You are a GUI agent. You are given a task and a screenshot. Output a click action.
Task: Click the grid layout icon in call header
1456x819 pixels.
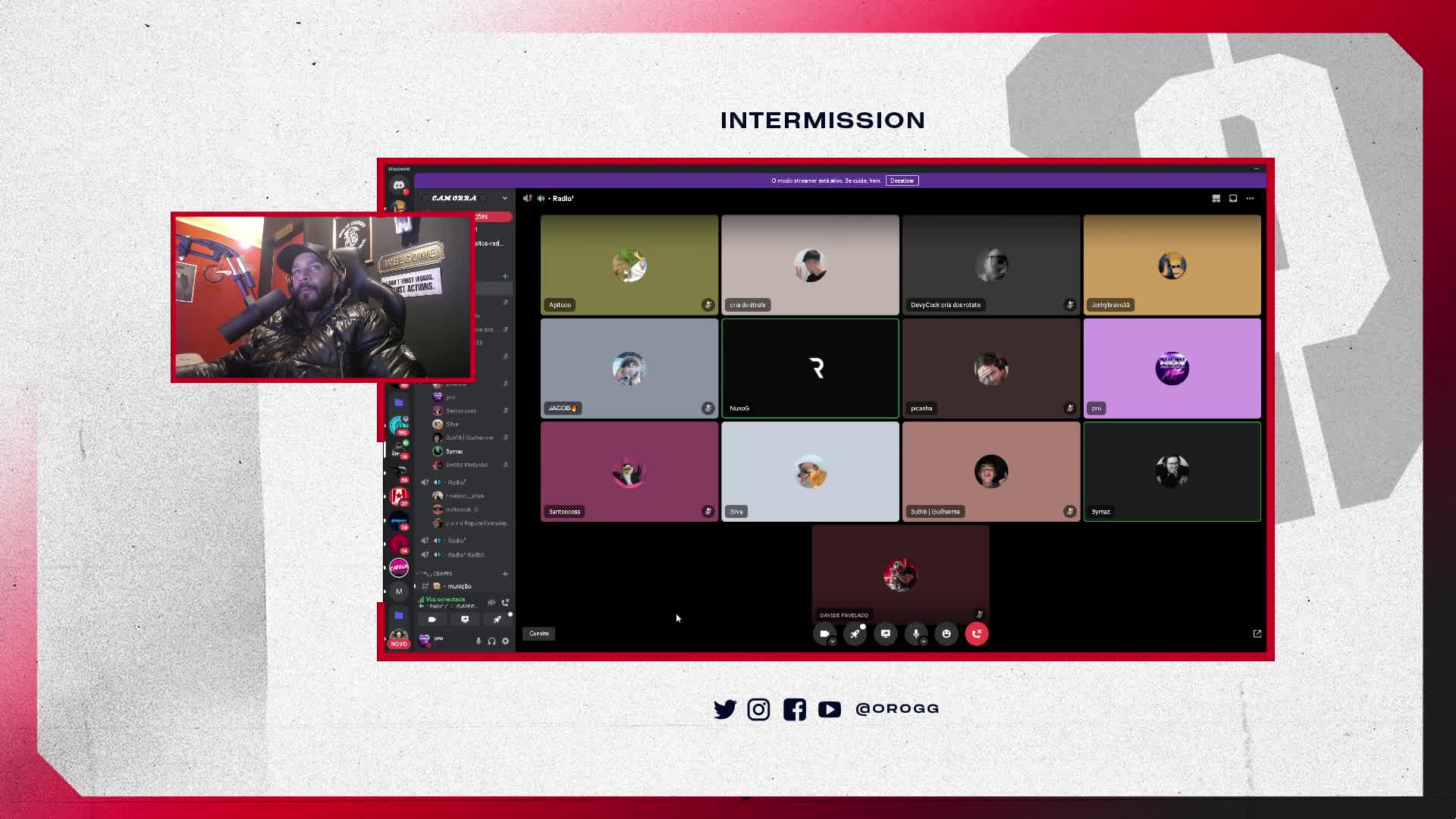pyautogui.click(x=1216, y=199)
